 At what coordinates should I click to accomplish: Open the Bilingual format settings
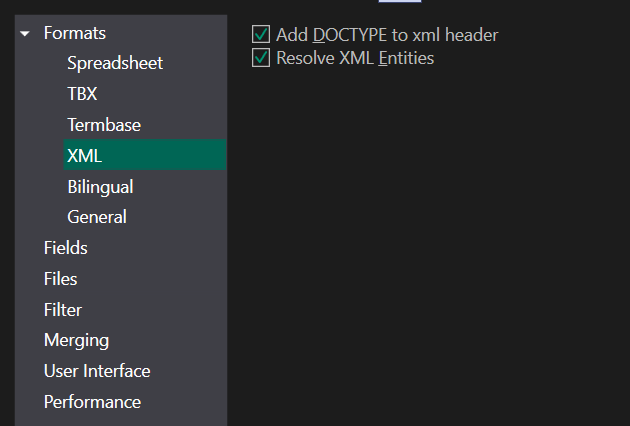coord(100,187)
